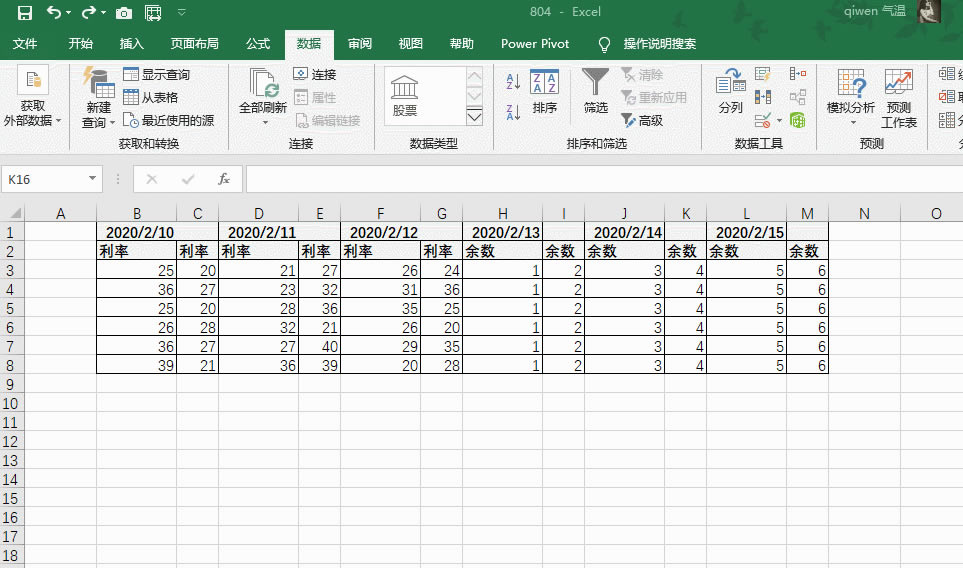Switch to the 公式 ribbon tab

click(x=258, y=44)
